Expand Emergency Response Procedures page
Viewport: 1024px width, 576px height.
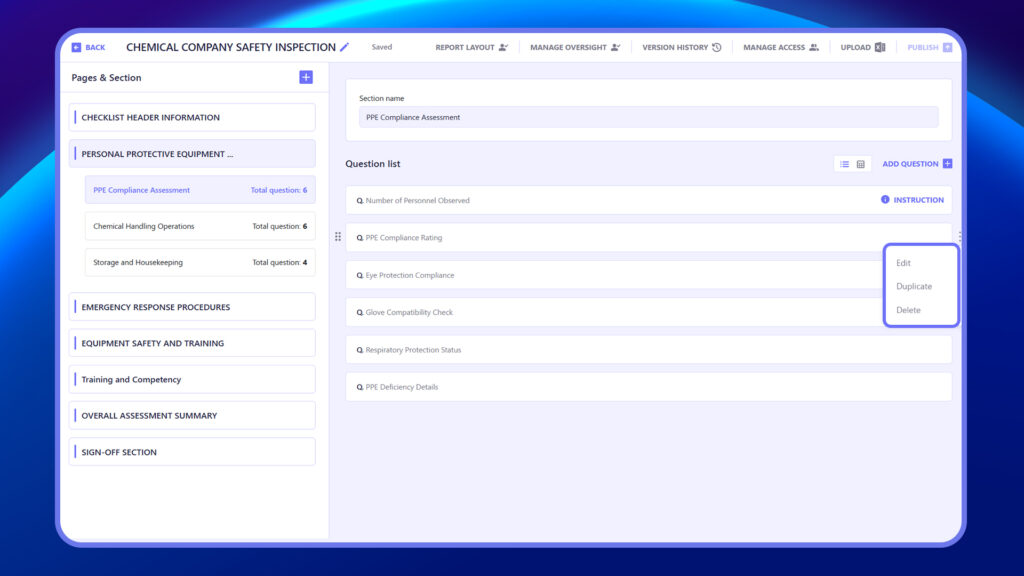coord(192,307)
